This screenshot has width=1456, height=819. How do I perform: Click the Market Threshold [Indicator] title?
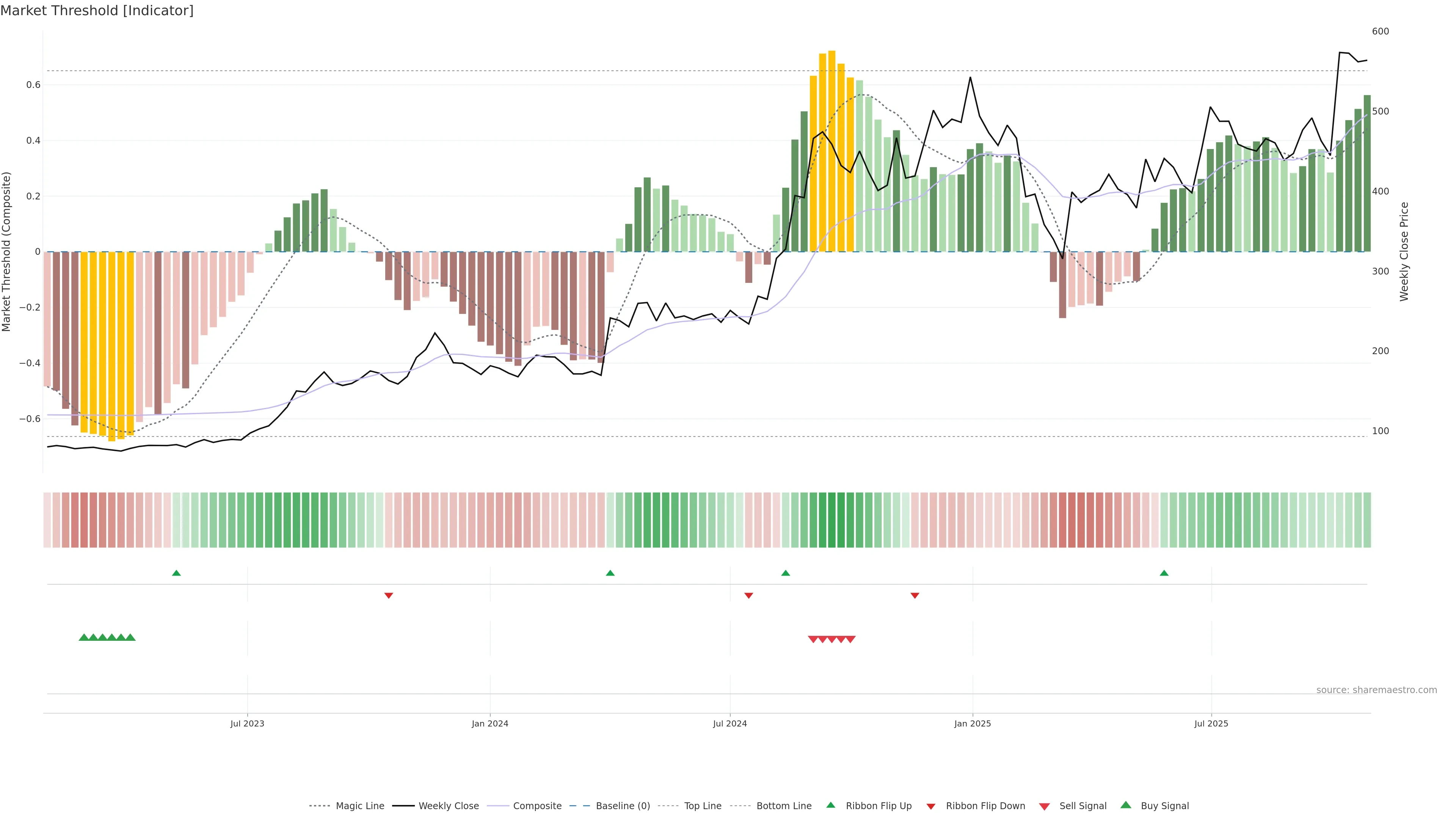click(97, 11)
